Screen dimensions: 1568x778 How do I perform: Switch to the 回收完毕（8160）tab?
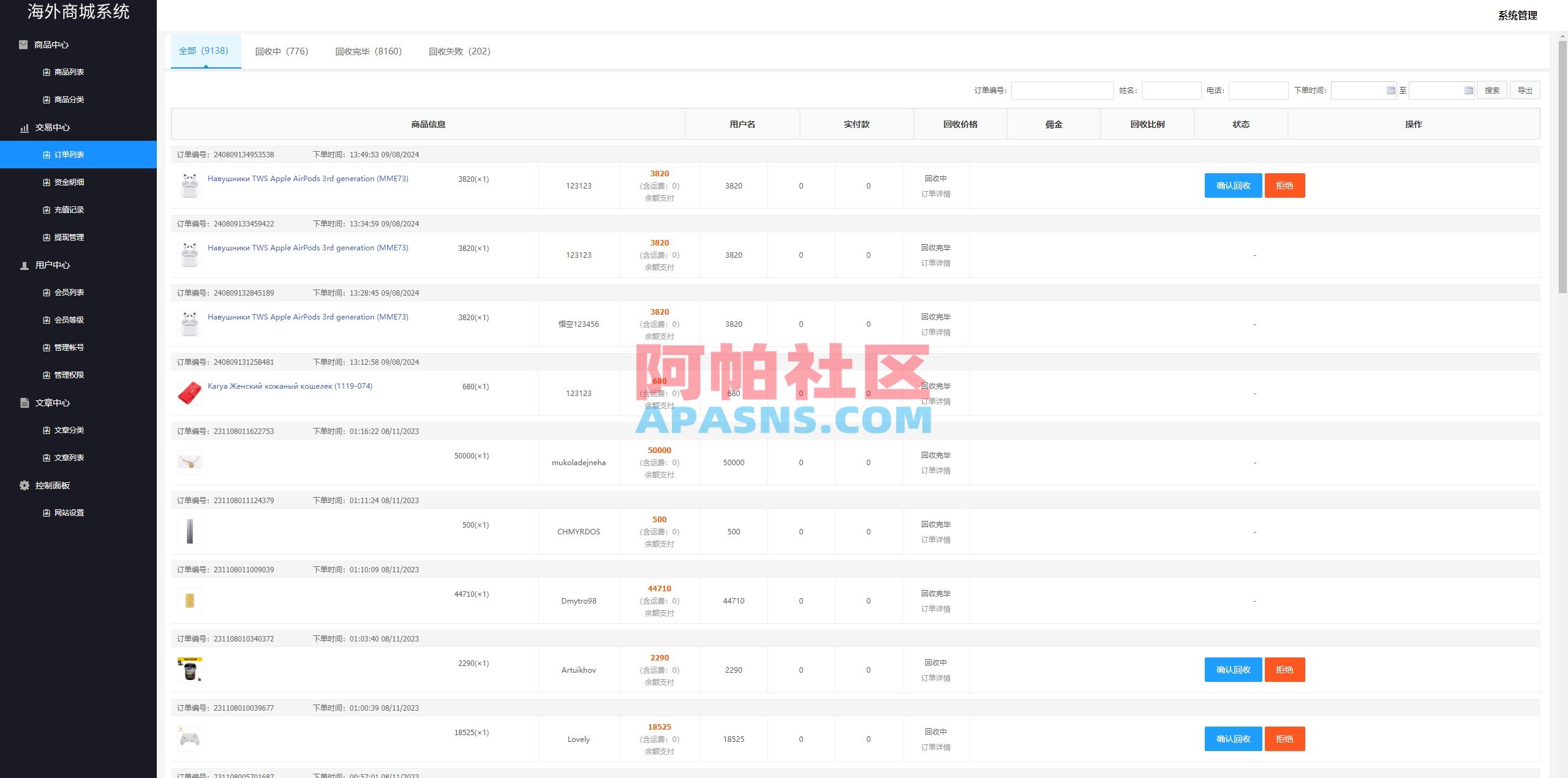tap(368, 51)
